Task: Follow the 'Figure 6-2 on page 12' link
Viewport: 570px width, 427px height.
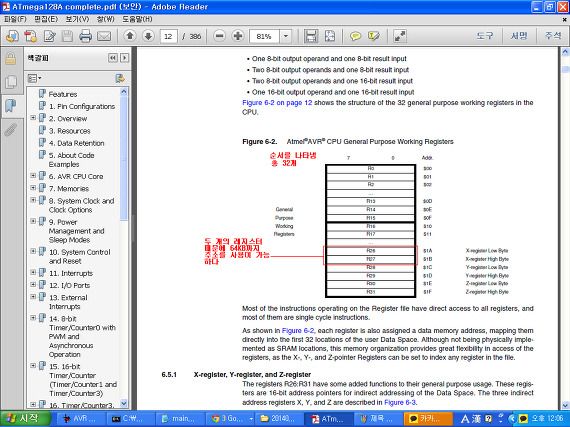Action: pos(277,103)
